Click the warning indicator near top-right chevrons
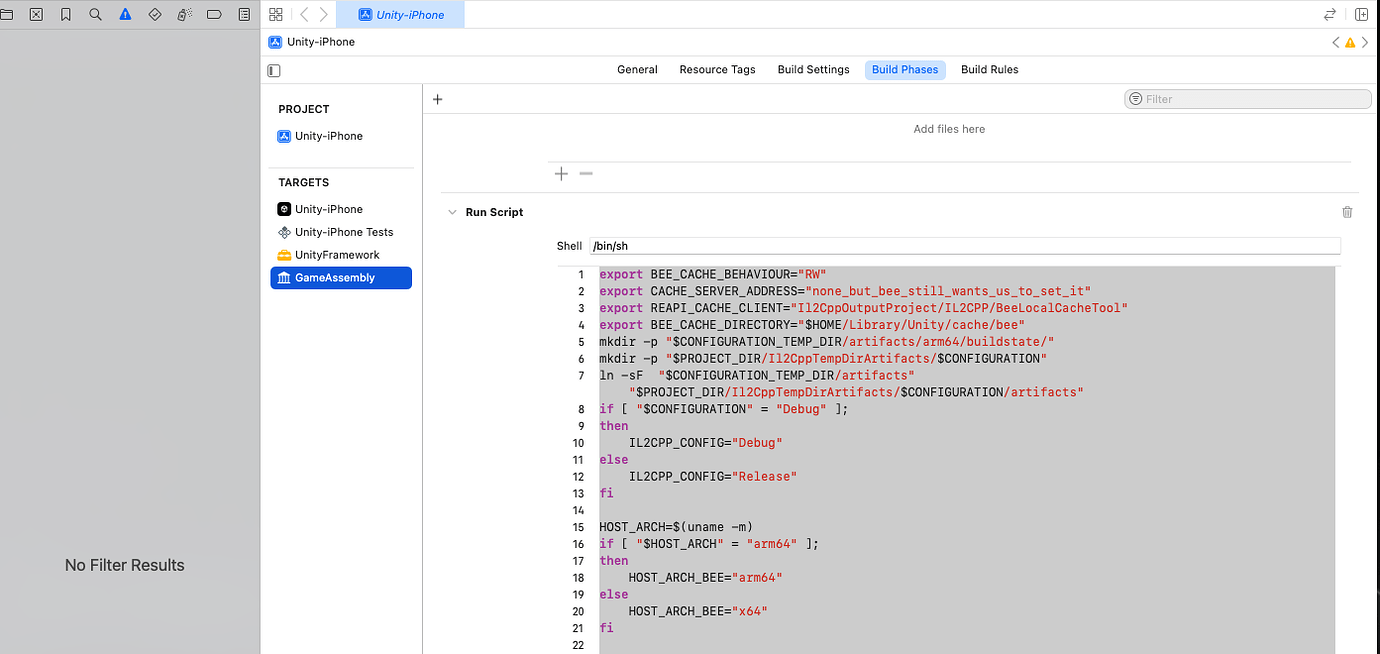Image resolution: width=1380 pixels, height=654 pixels. pyautogui.click(x=1349, y=42)
